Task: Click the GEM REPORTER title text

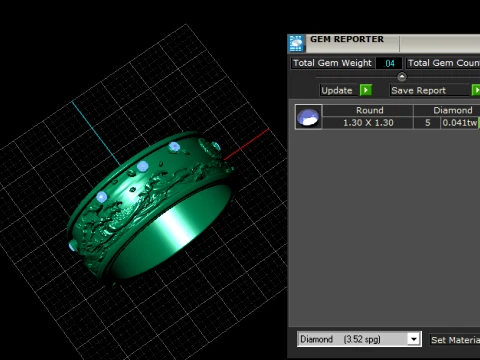Action: tap(347, 39)
